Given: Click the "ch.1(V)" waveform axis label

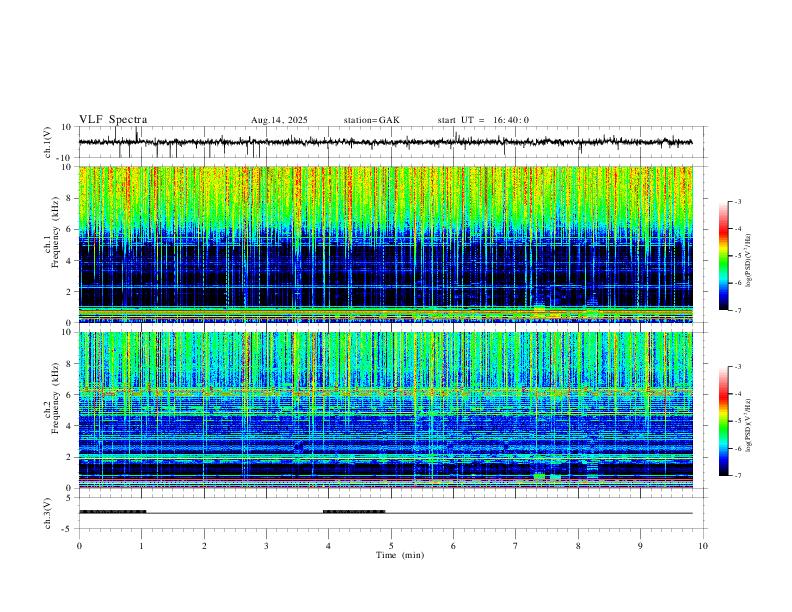Looking at the screenshot, I should 48,142.
